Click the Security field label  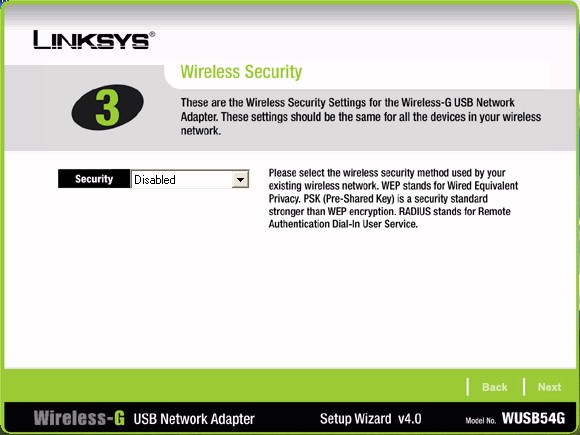point(94,179)
